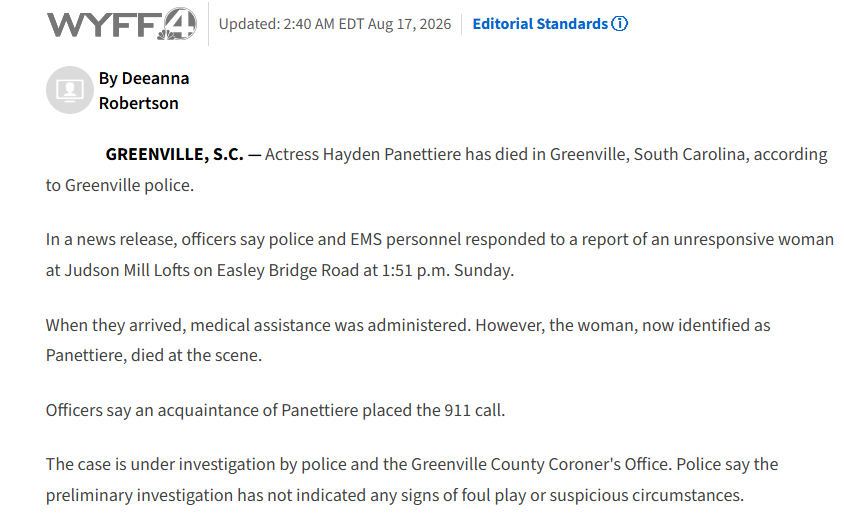Click the number 4 in the logo
The image size is (844, 514).
pyautogui.click(x=179, y=24)
